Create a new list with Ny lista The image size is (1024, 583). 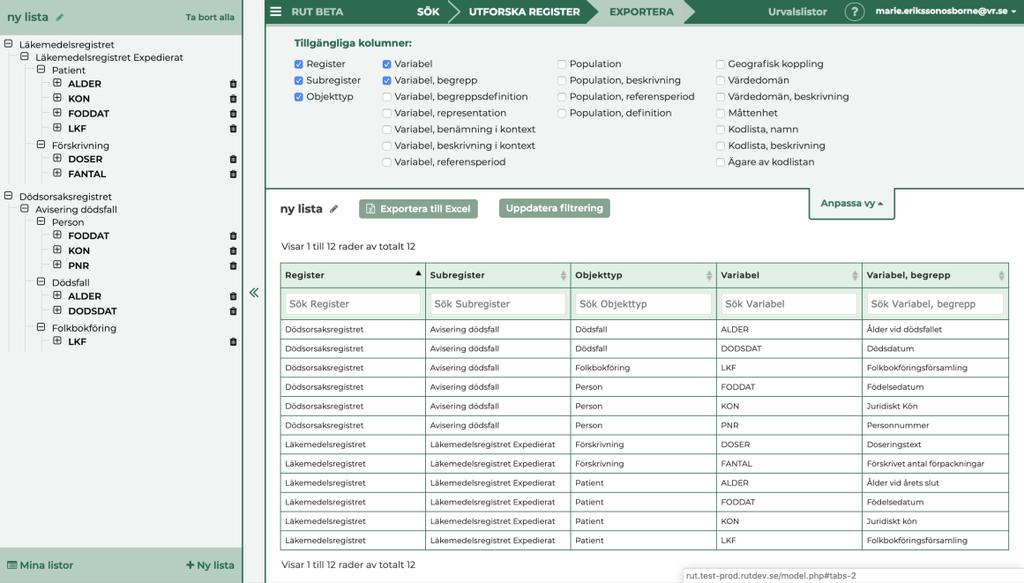210,565
